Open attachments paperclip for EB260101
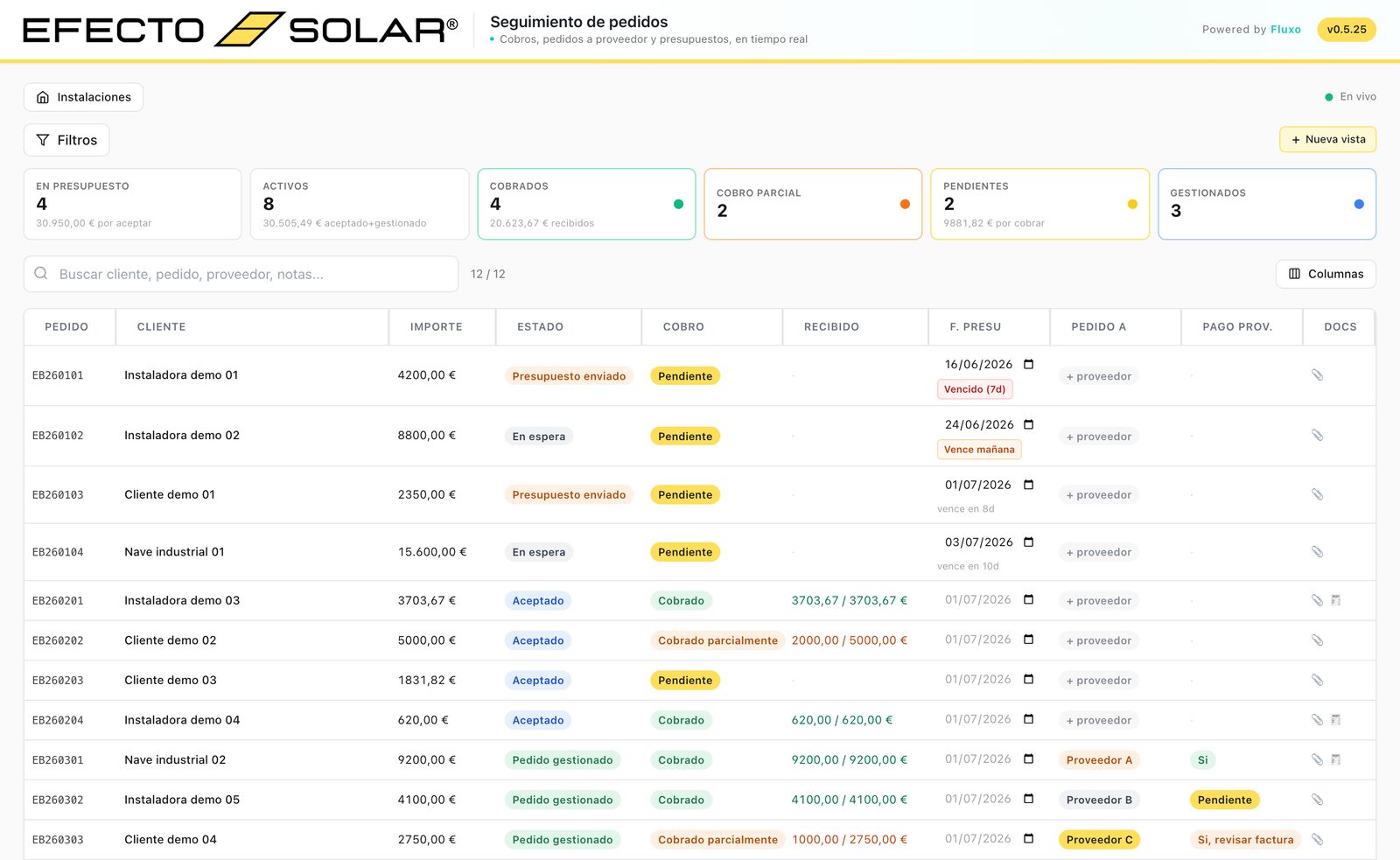This screenshot has height=860, width=1400. click(1317, 374)
